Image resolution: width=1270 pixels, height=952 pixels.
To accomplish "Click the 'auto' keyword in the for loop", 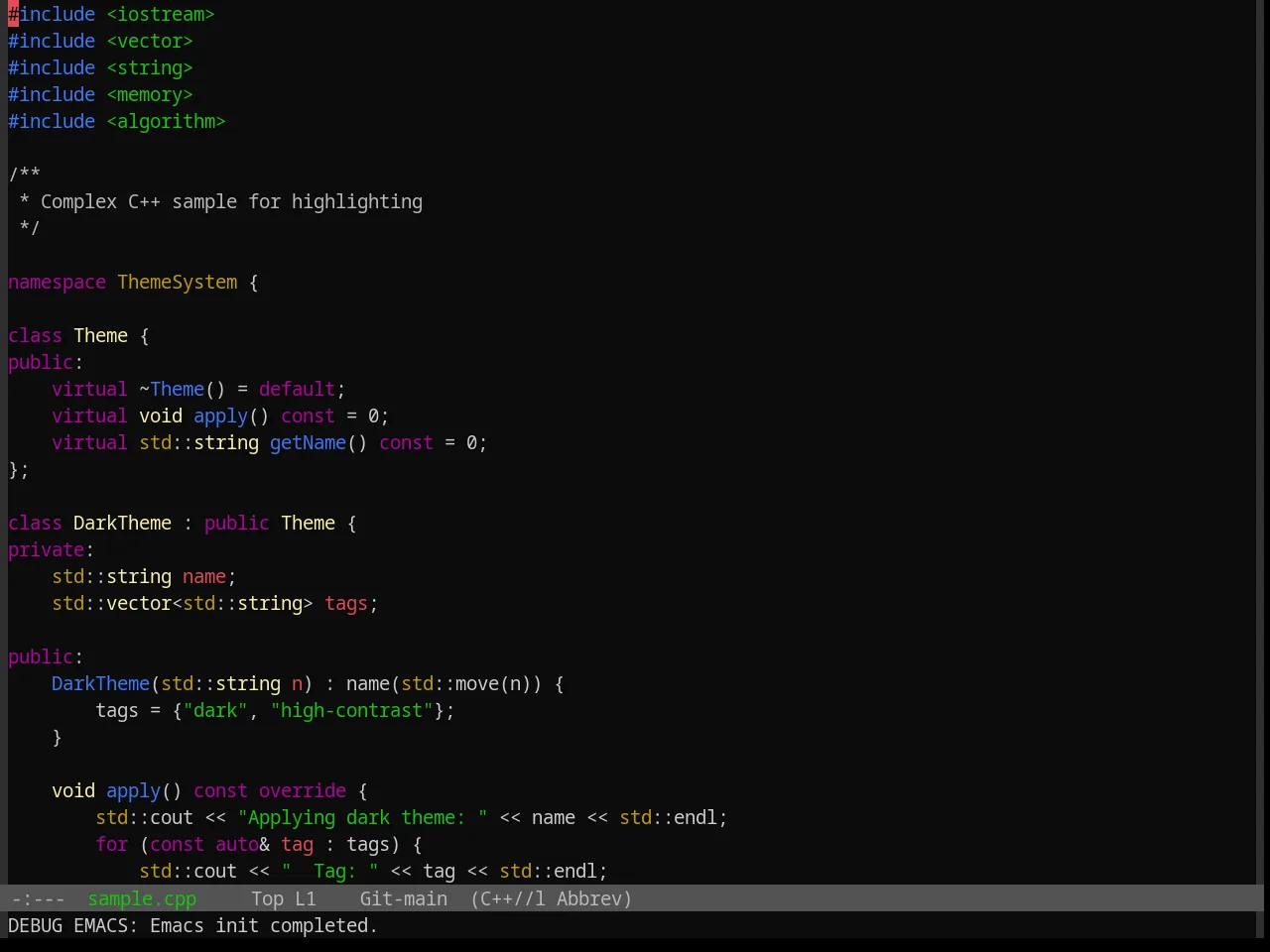I will [237, 844].
